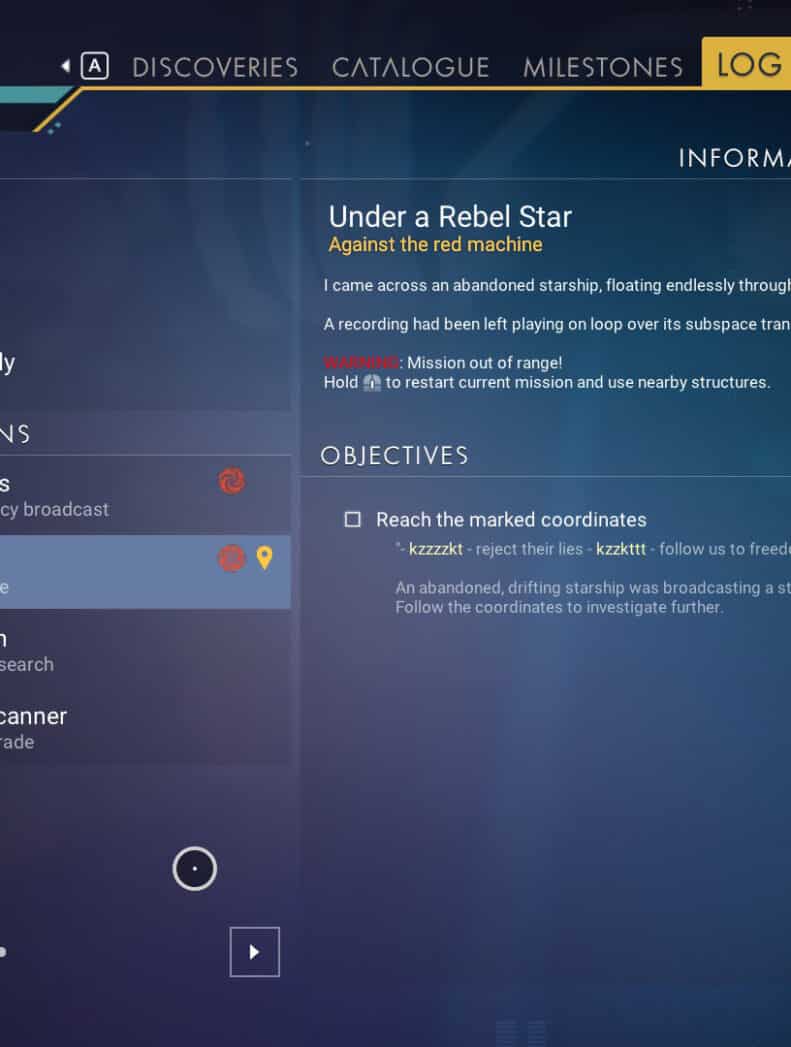This screenshot has width=791, height=1047.
Task: Select the mission ending in 'search'
Action: (x=100, y=650)
